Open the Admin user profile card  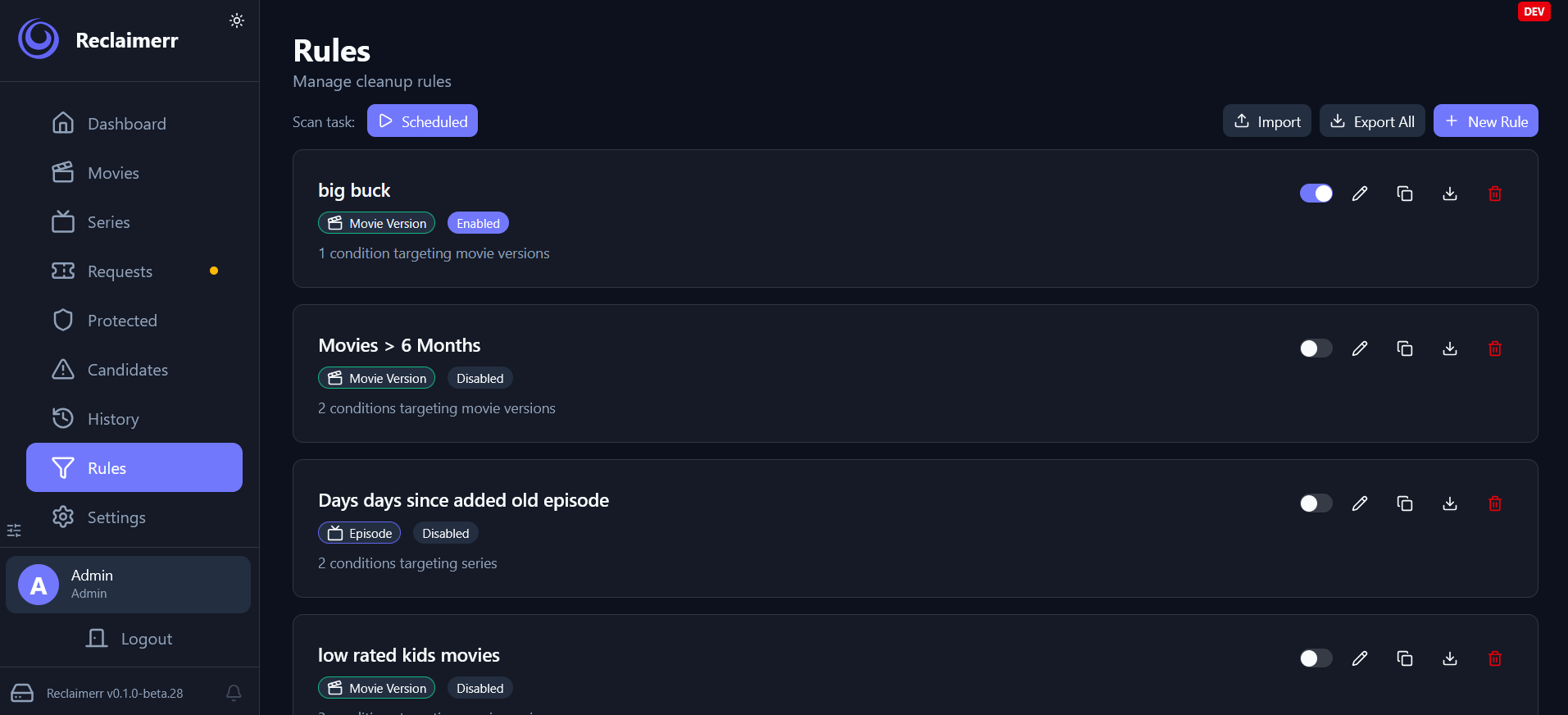(x=128, y=585)
